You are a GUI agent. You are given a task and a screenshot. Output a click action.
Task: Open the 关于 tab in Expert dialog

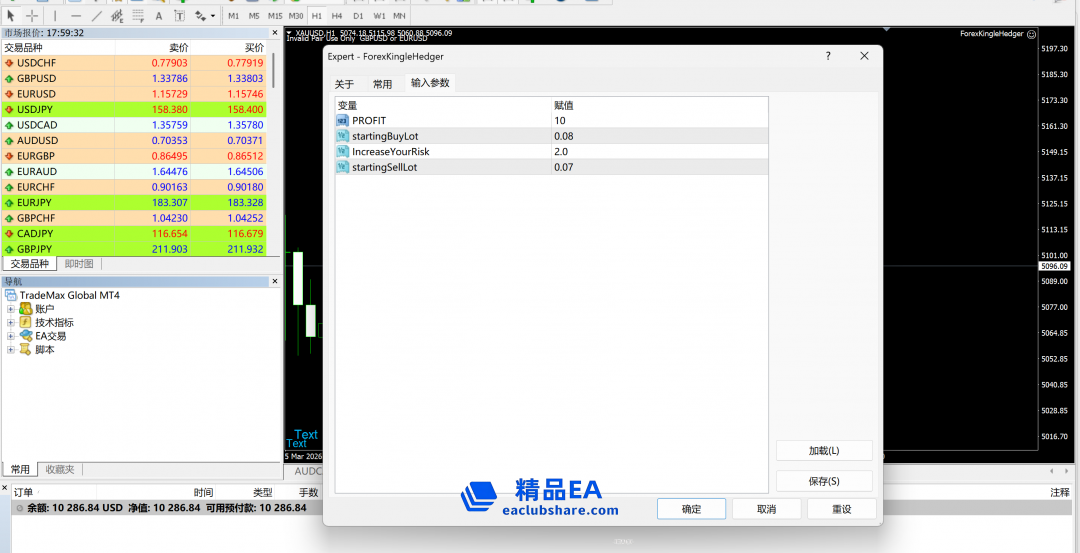344,84
